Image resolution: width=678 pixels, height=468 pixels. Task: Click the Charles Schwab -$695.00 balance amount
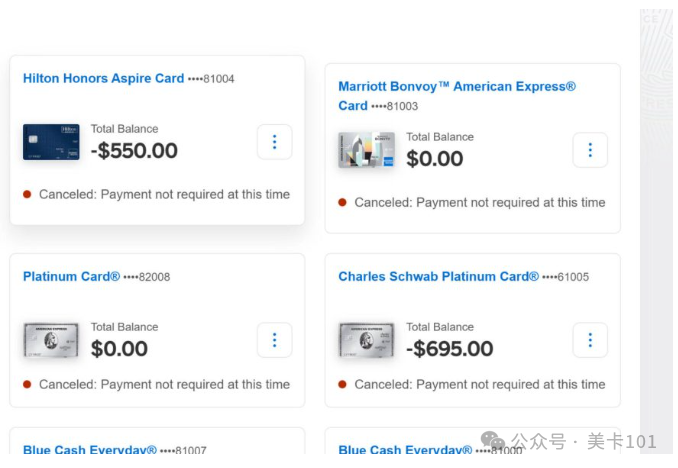coord(449,349)
